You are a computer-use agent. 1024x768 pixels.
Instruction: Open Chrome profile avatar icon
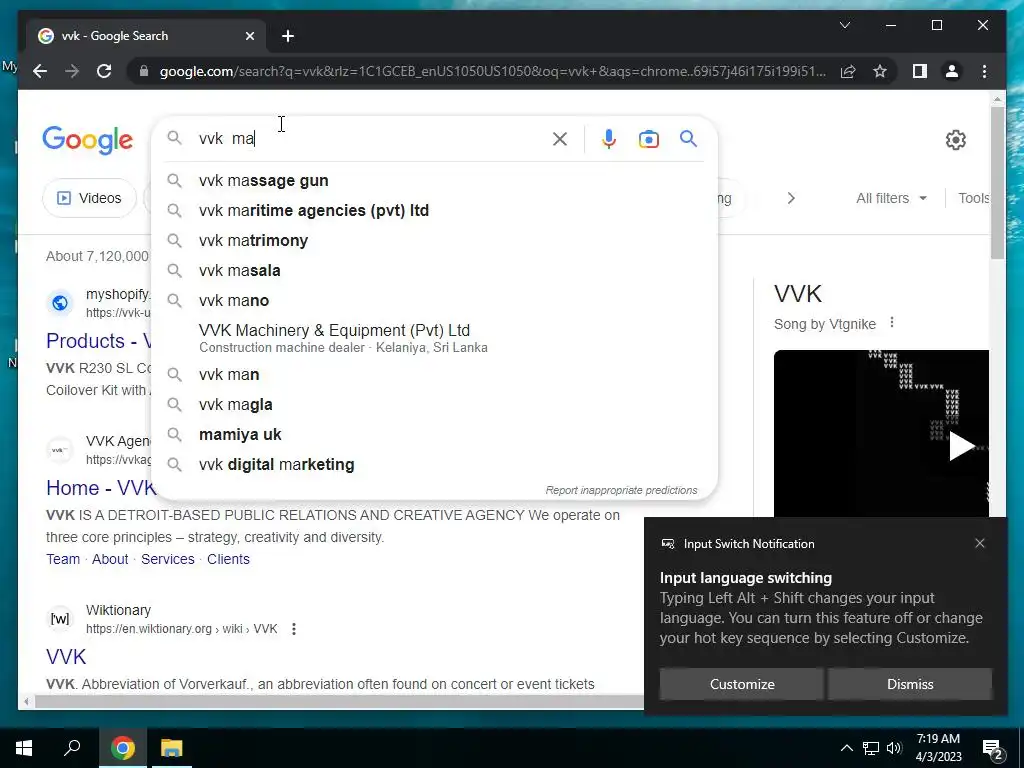coord(952,71)
